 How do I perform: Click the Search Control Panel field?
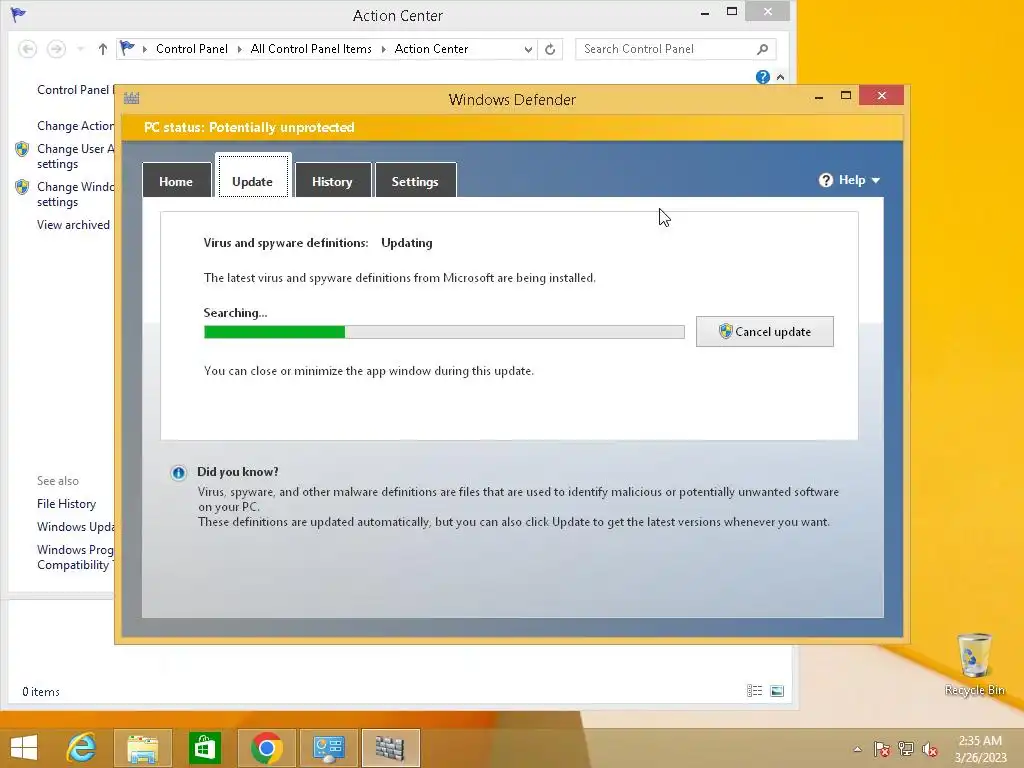coord(675,49)
